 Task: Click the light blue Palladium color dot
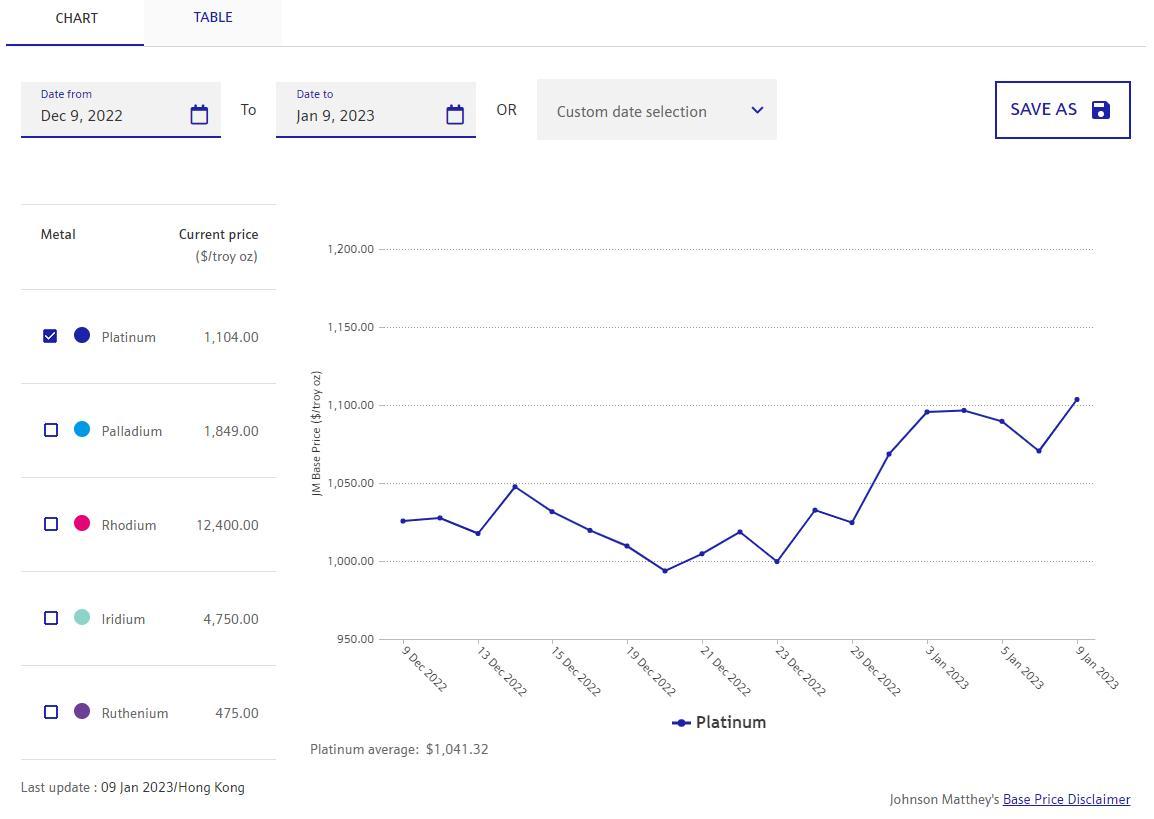pyautogui.click(x=82, y=429)
